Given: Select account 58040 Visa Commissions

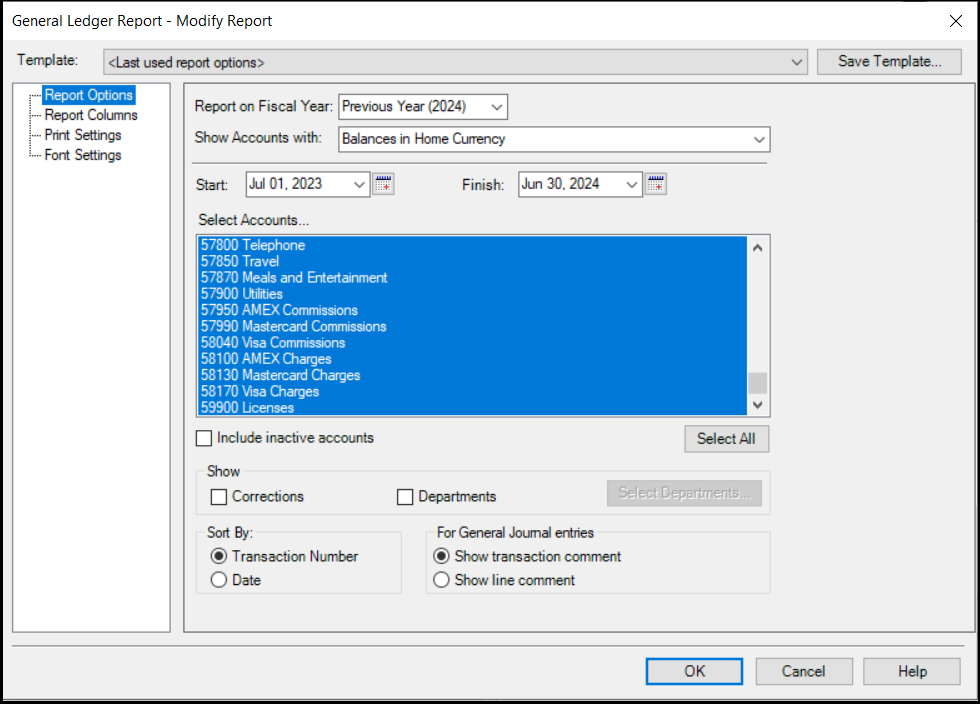Looking at the screenshot, I should (472, 343).
